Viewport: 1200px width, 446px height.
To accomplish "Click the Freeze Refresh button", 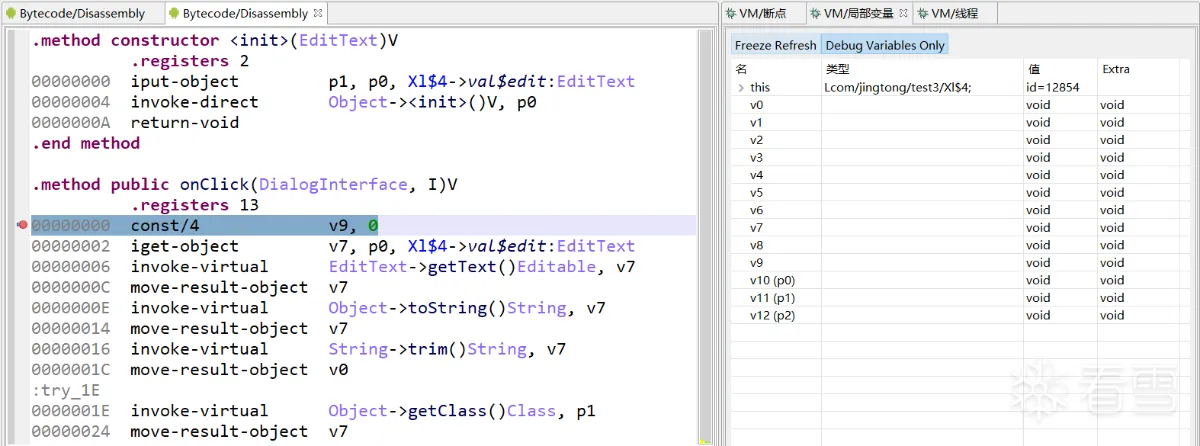I will click(775, 45).
